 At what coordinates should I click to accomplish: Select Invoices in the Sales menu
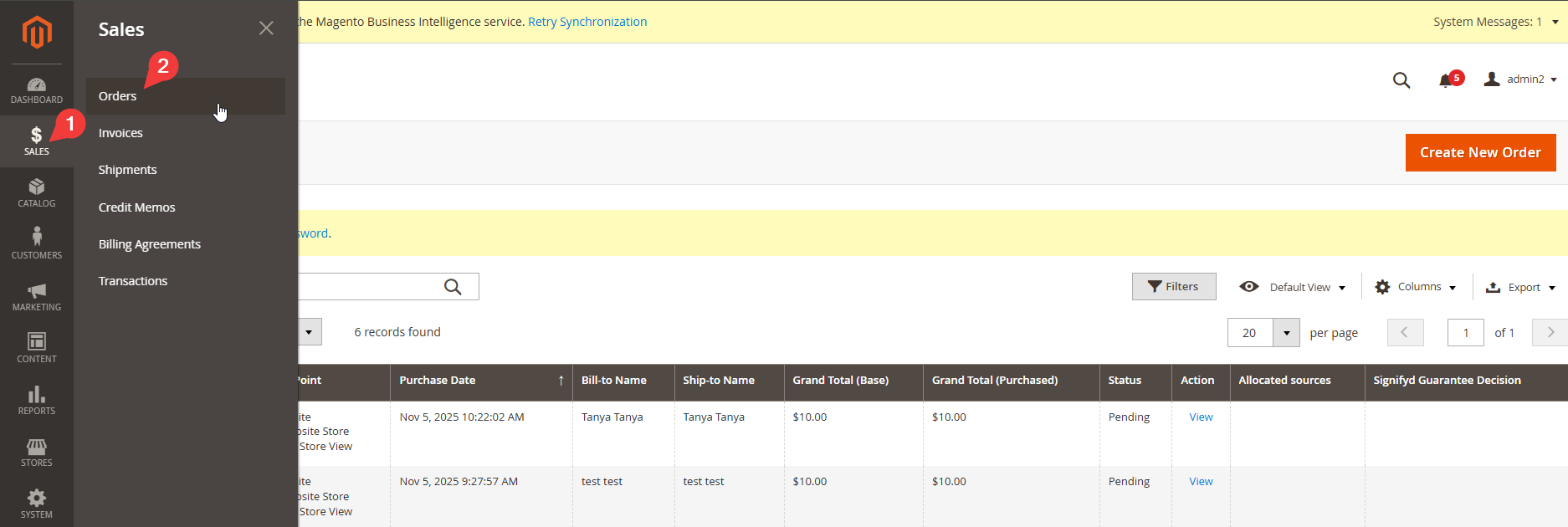tap(120, 133)
